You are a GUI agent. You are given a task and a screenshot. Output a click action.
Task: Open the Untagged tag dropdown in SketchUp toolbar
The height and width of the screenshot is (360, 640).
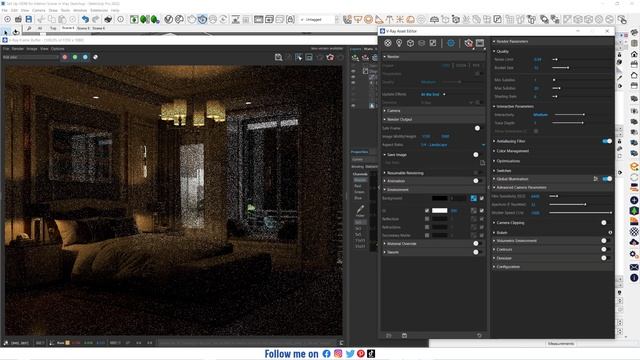point(319,19)
